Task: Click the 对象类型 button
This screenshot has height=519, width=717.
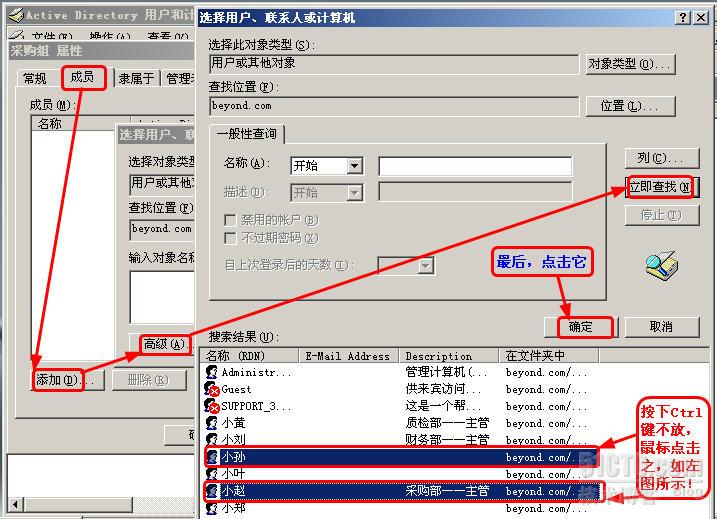Action: point(630,64)
